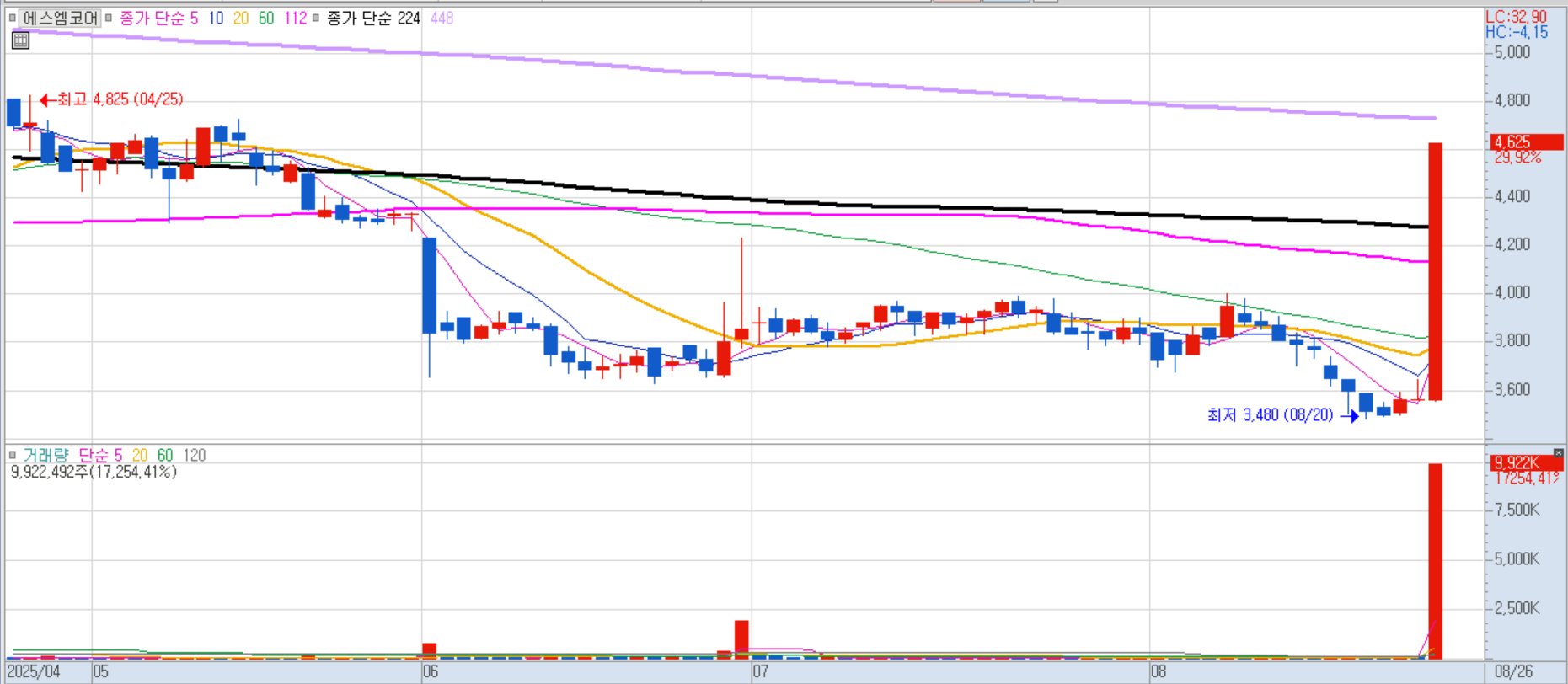Select the black 종가 단순 224 label
The image size is (1568, 684).
372,18
